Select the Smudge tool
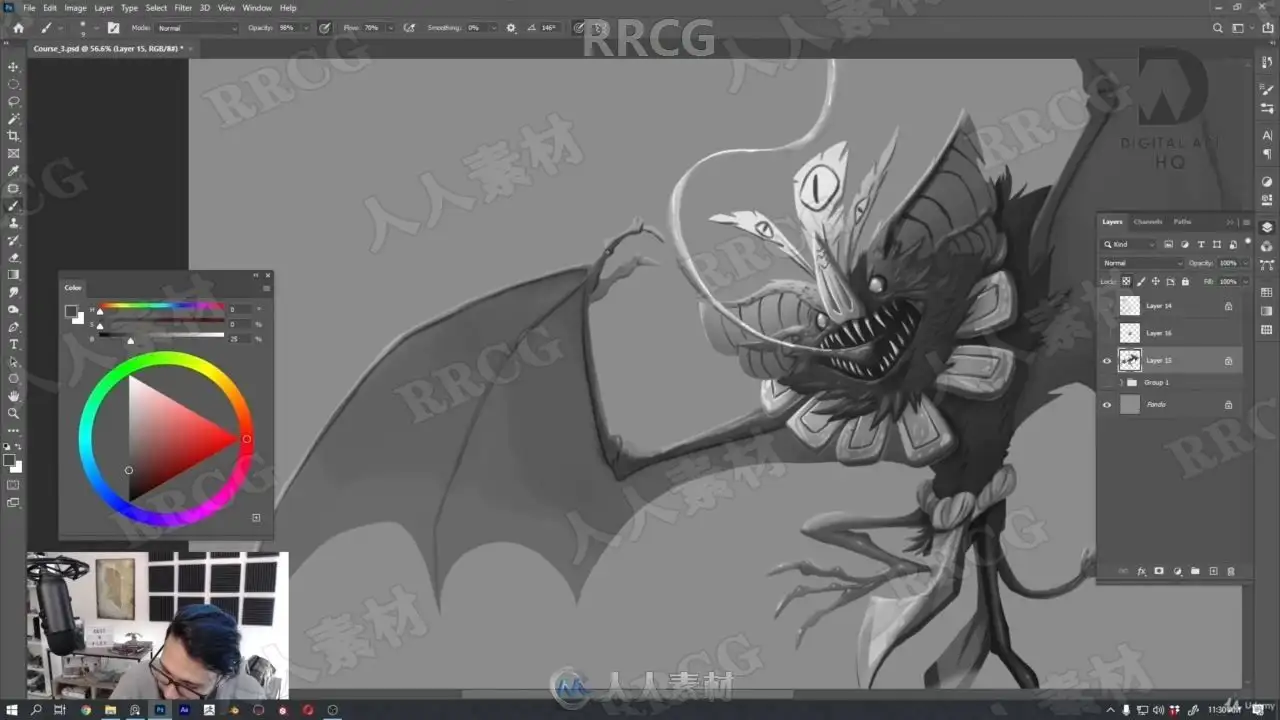The height and width of the screenshot is (720, 1280). 13,292
